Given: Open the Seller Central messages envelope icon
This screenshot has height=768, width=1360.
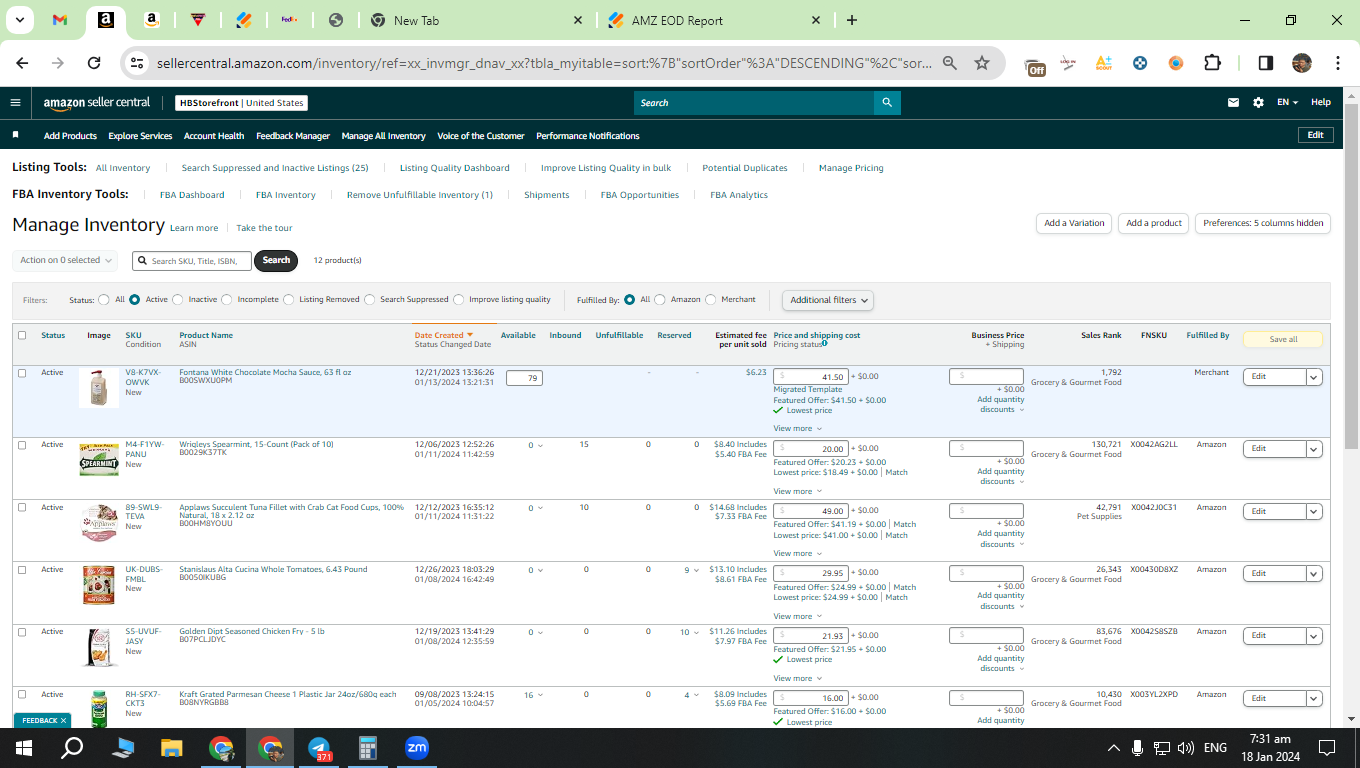Looking at the screenshot, I should click(x=1234, y=102).
